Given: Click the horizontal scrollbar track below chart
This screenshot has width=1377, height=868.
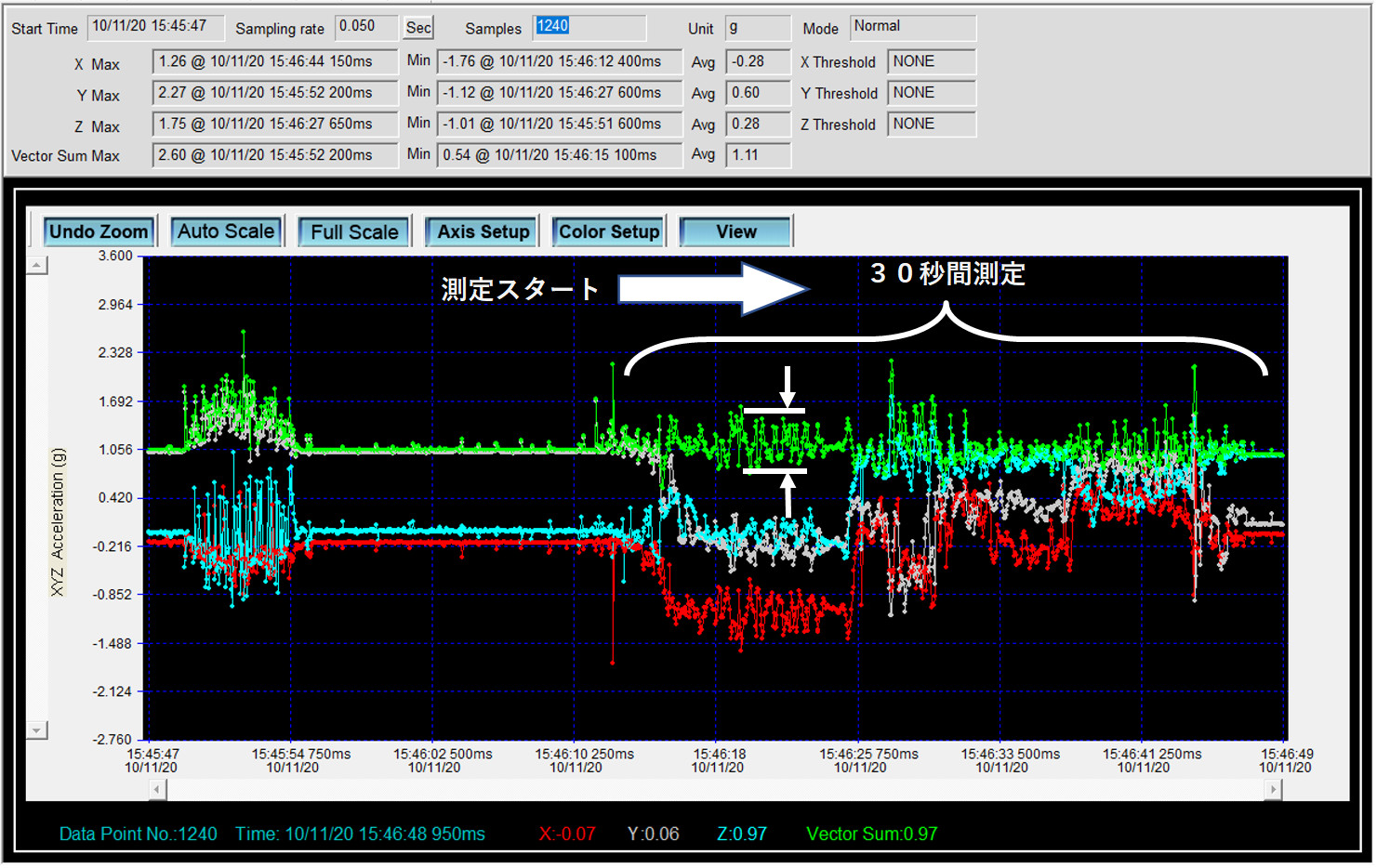Looking at the screenshot, I should coord(715,790).
